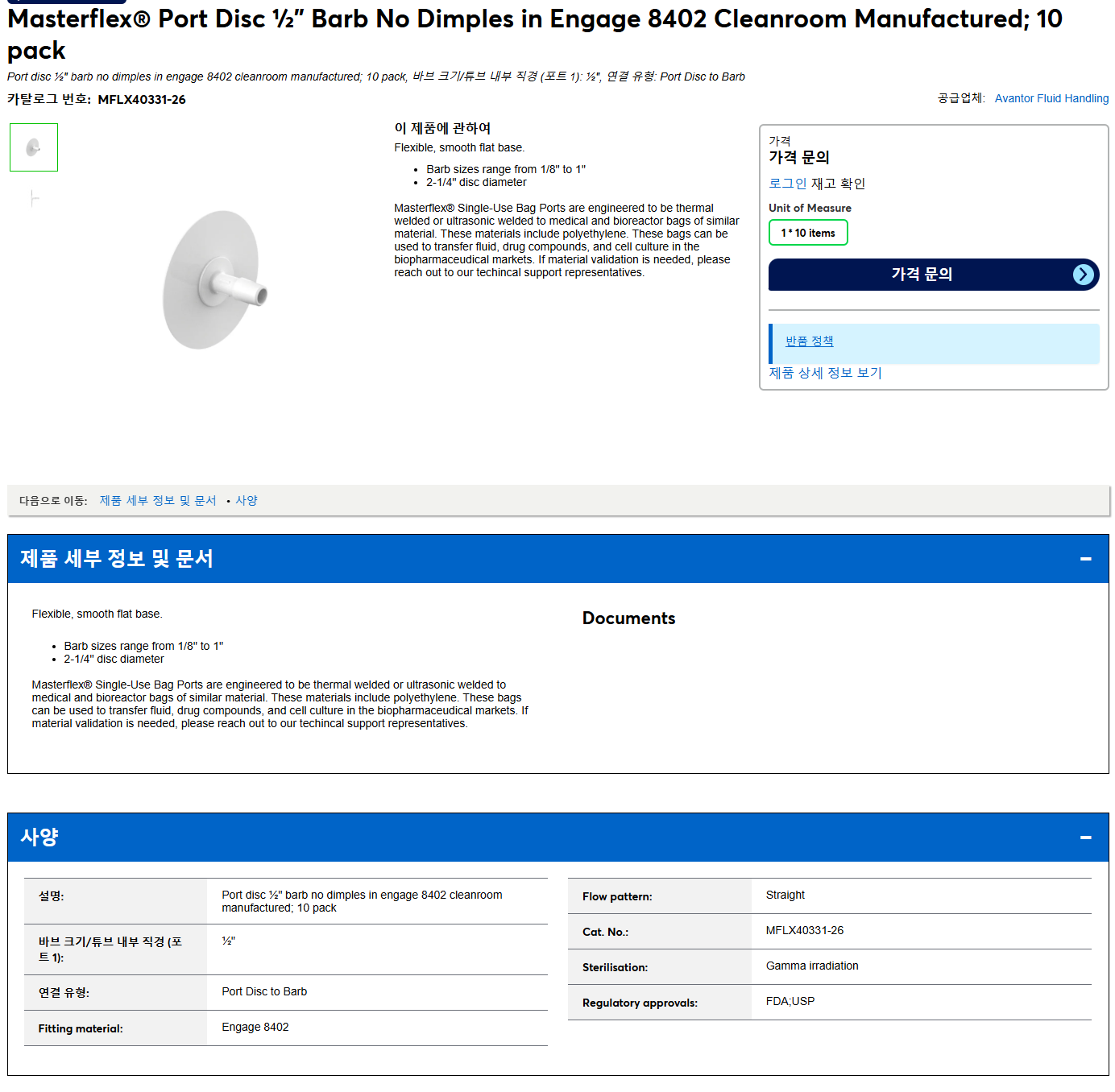Screen dimensions: 1115x1092
Task: Click the FDA;USP regulatory approvals value
Action: click(790, 1001)
